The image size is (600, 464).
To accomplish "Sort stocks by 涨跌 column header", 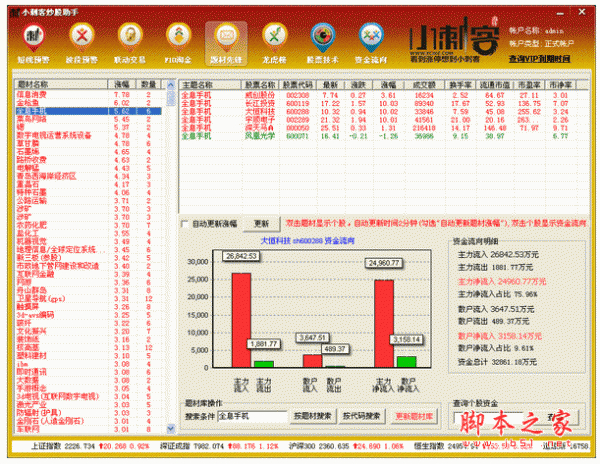I will (358, 85).
